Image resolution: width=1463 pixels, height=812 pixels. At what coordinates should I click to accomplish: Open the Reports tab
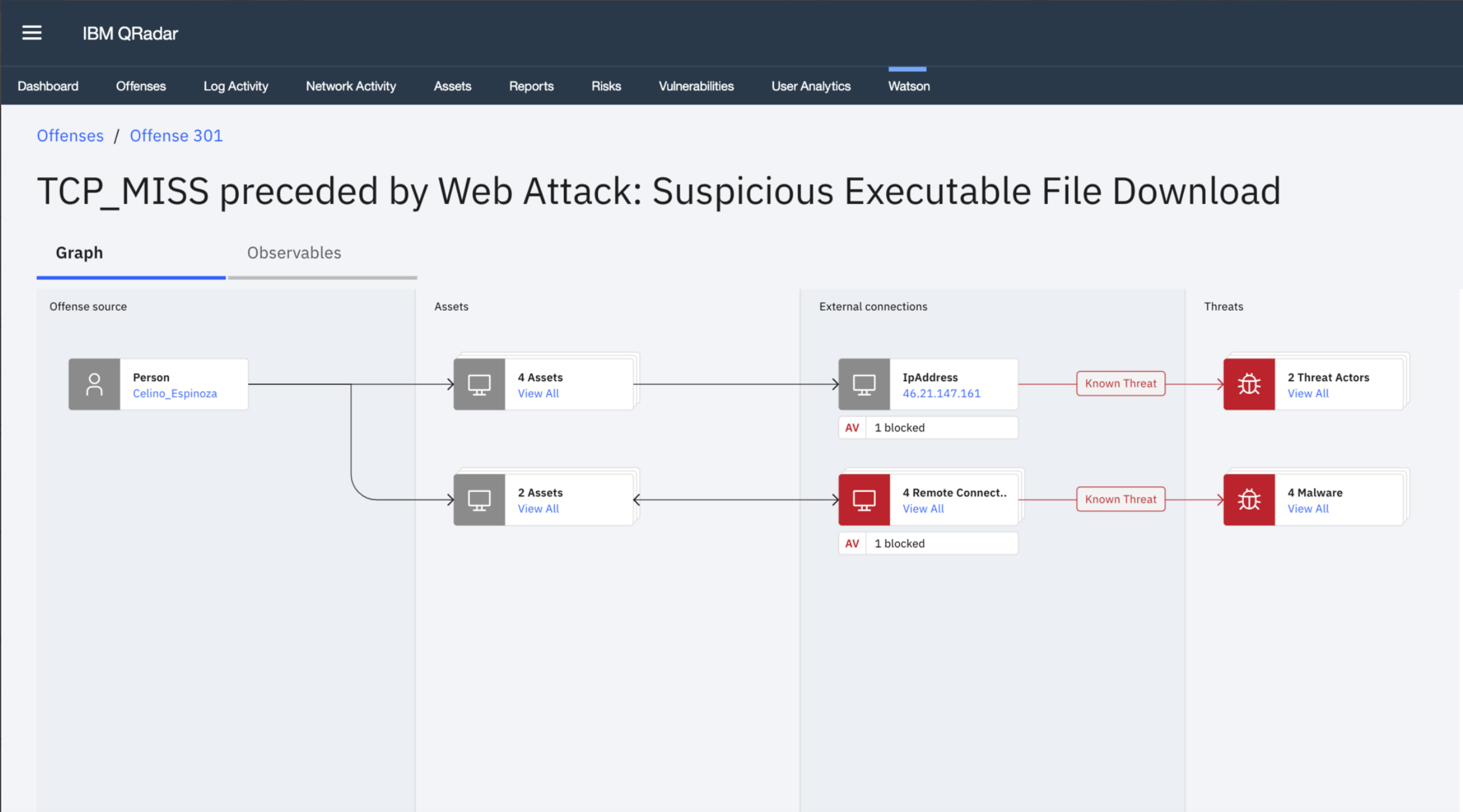[531, 86]
